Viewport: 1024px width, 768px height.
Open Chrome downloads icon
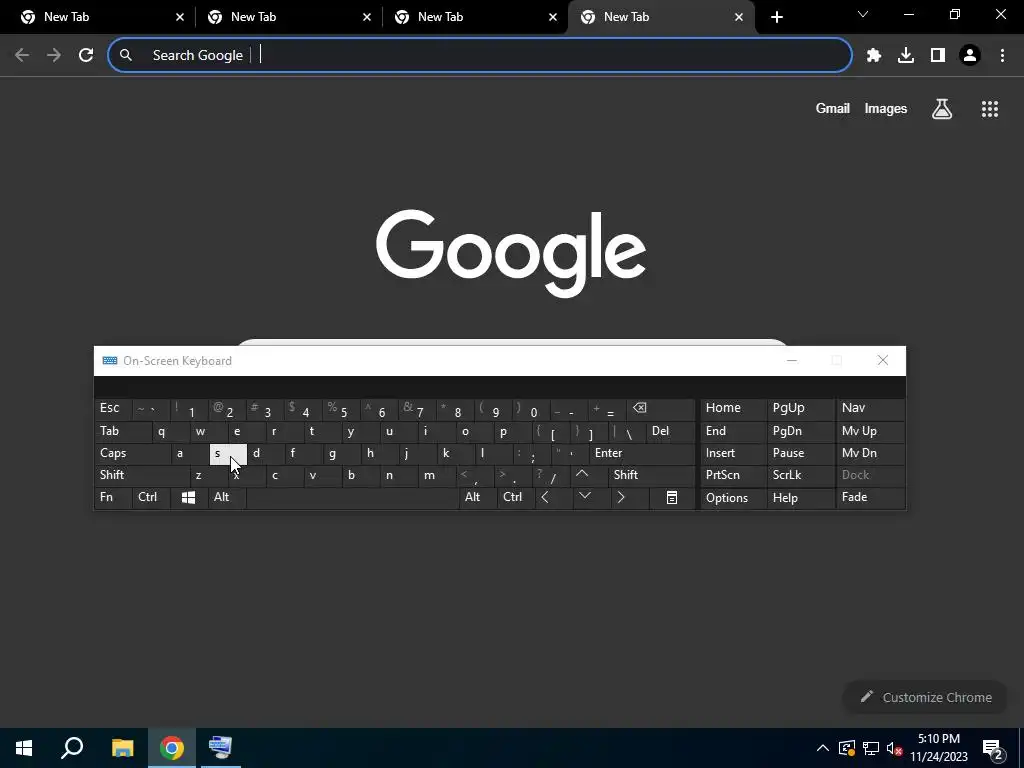point(906,56)
